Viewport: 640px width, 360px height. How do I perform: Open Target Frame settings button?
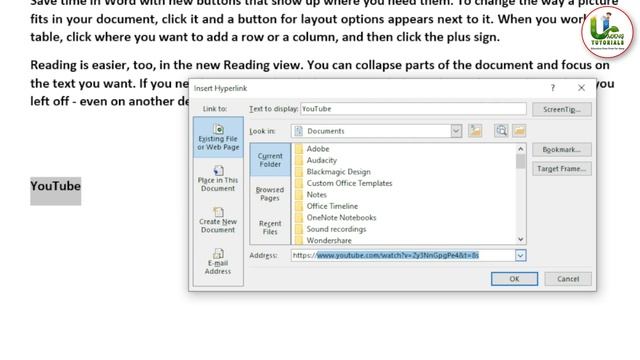[562, 169]
